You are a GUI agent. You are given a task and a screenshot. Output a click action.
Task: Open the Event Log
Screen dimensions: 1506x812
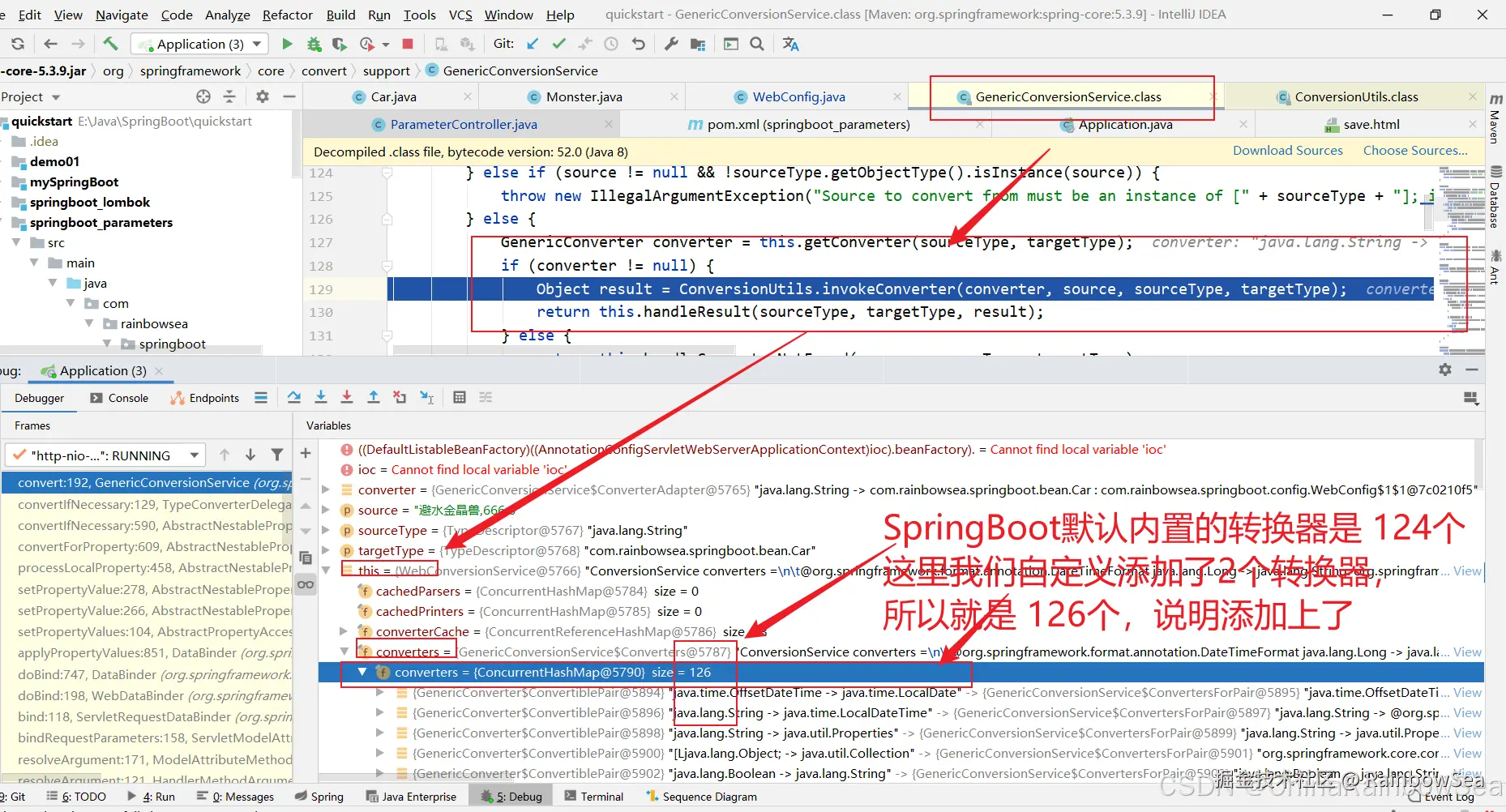(1441, 797)
